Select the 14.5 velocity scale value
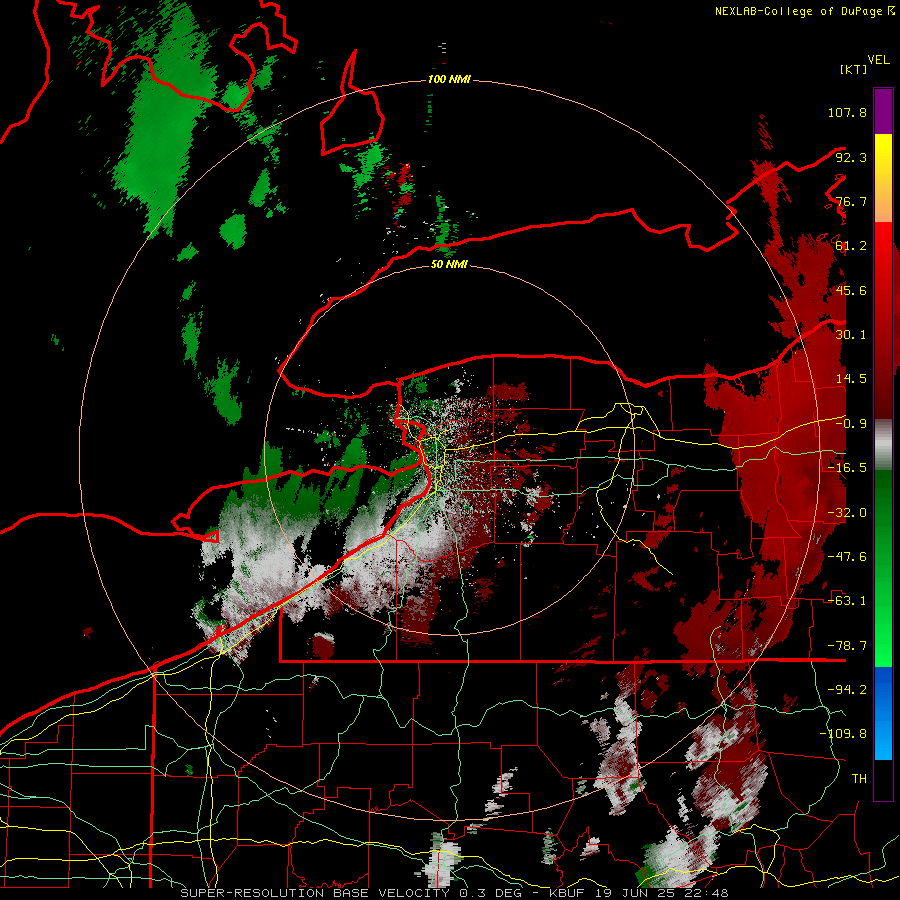Viewport: 900px width, 900px height. pyautogui.click(x=851, y=379)
